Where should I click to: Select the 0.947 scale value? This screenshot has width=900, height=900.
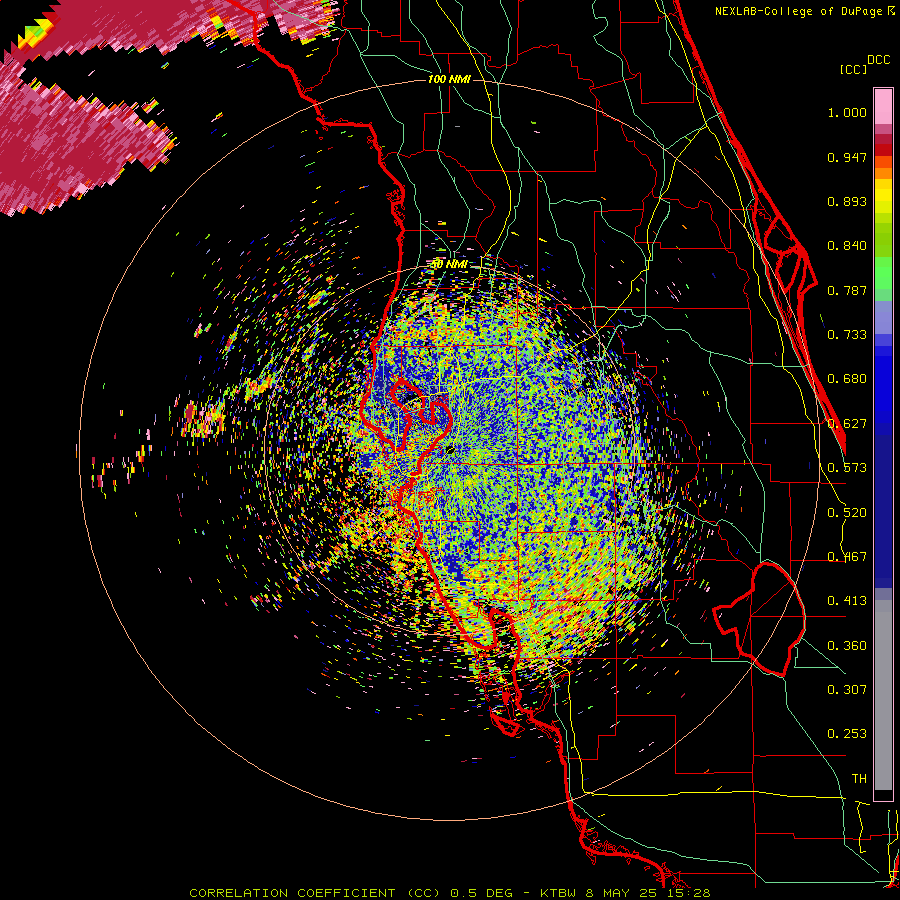(x=847, y=157)
